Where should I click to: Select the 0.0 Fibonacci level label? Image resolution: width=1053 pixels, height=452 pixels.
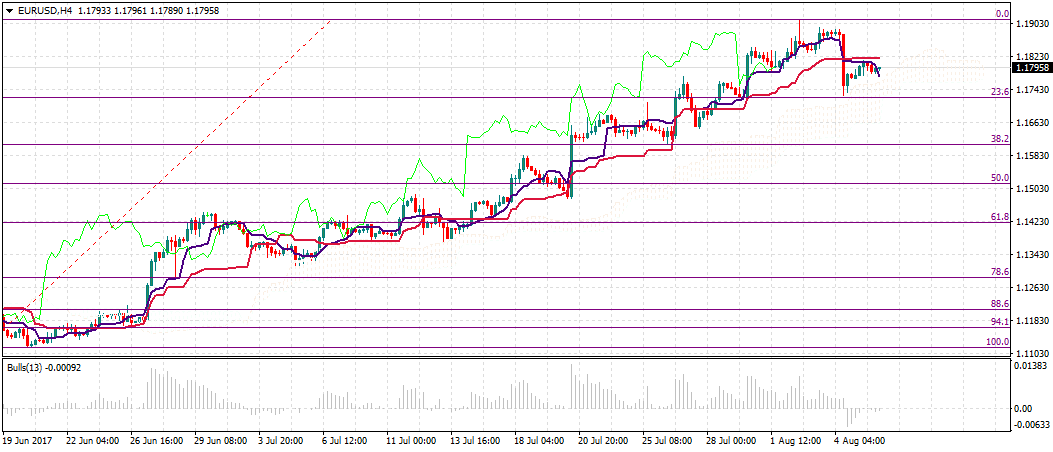(1000, 14)
